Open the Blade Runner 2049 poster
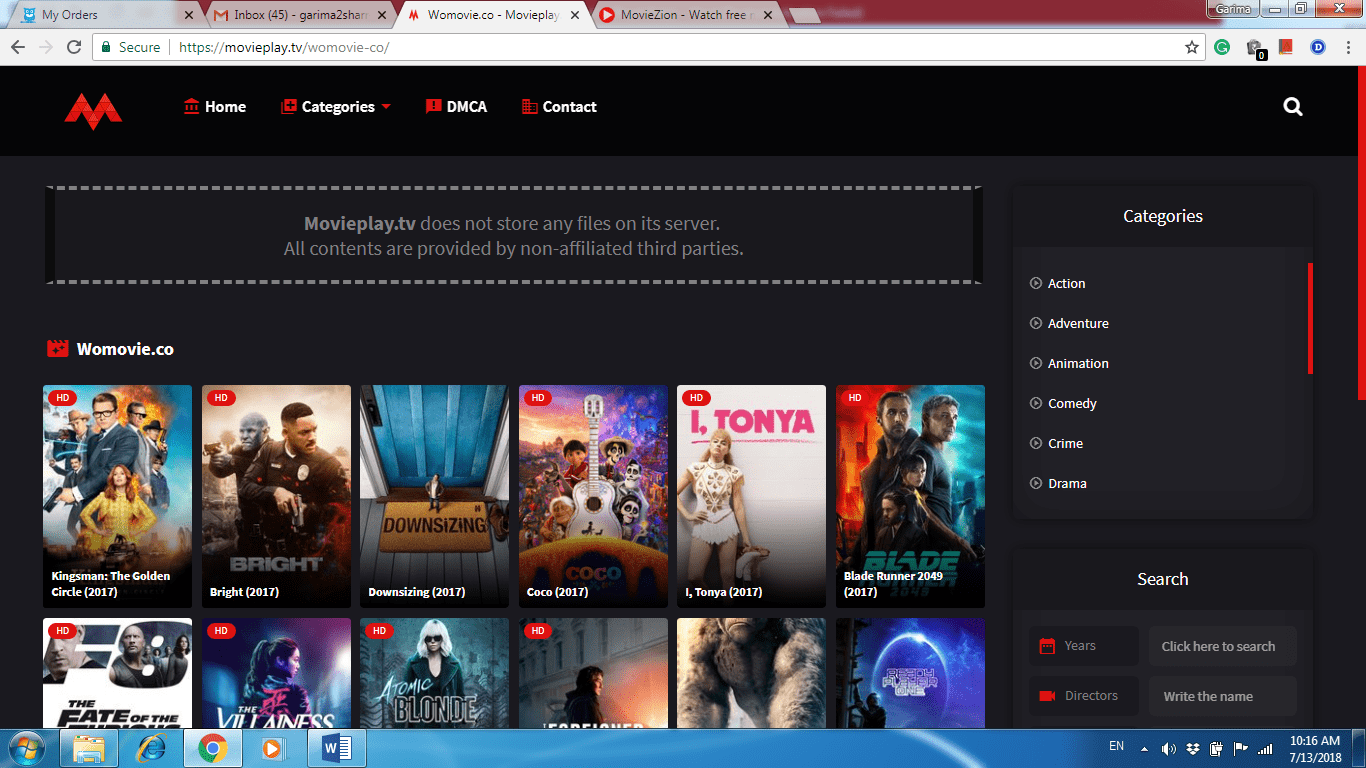The image size is (1366, 768). (910, 496)
